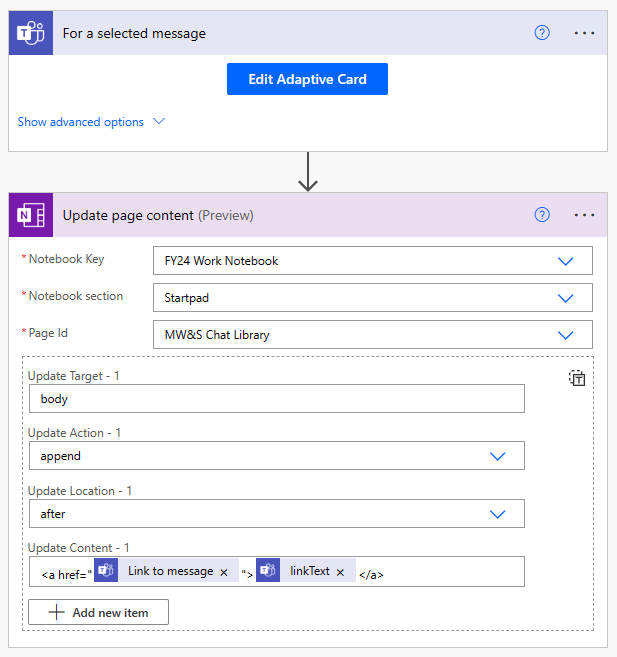Remove the linkText dynamic token

[340, 572]
